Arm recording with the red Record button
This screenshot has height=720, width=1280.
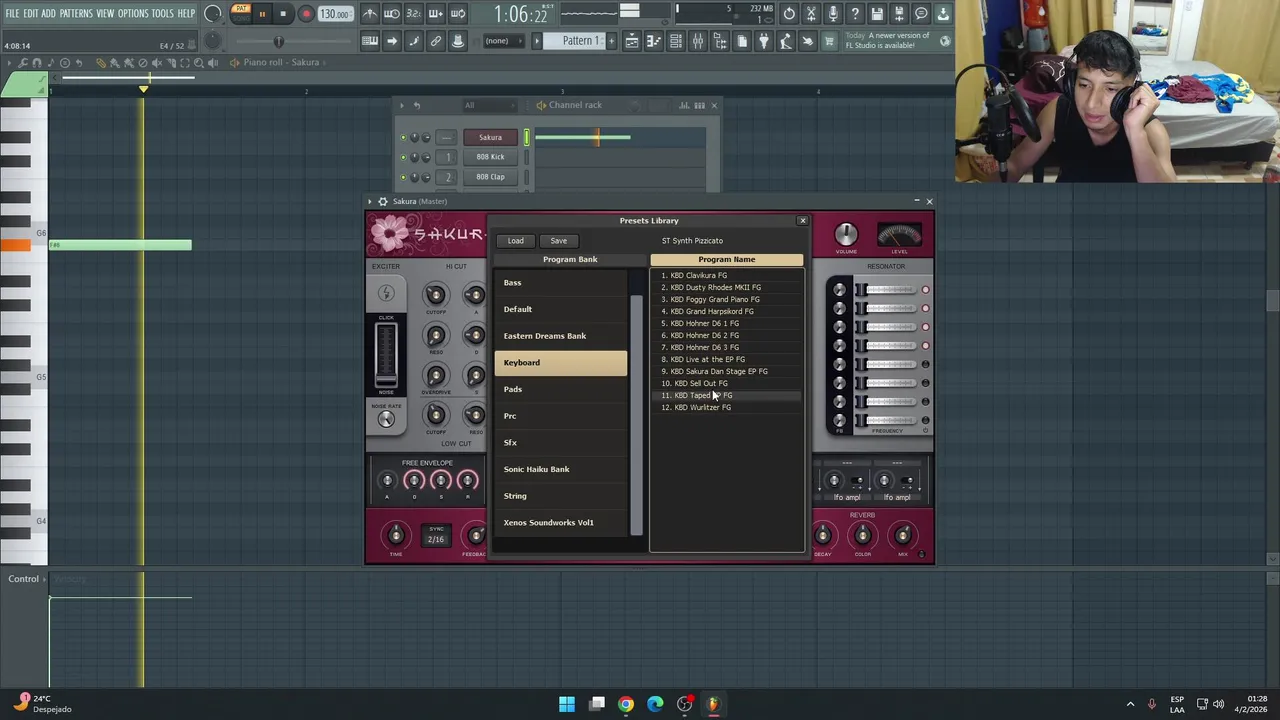click(306, 14)
